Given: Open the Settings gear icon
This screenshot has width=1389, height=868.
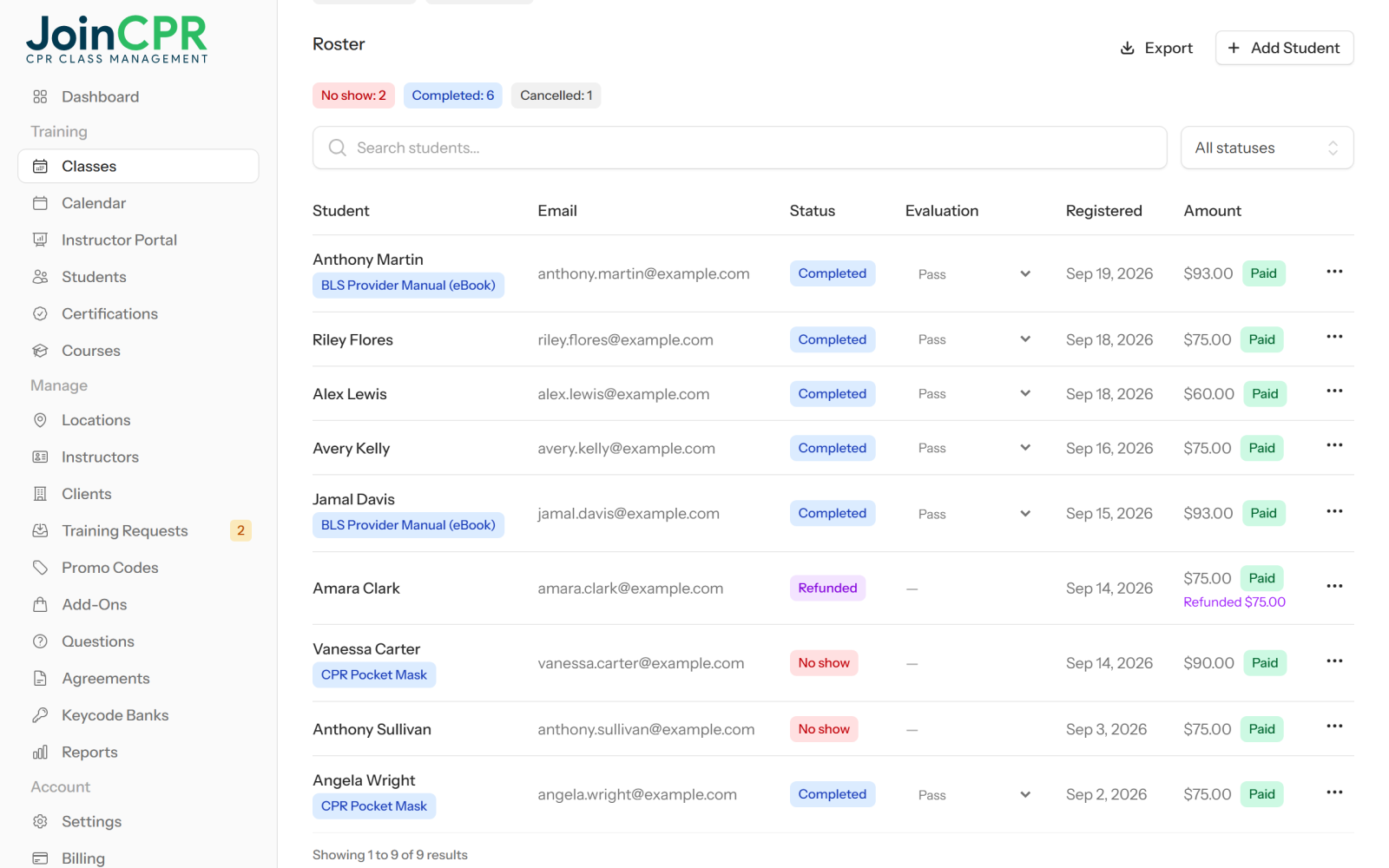Looking at the screenshot, I should click(40, 821).
